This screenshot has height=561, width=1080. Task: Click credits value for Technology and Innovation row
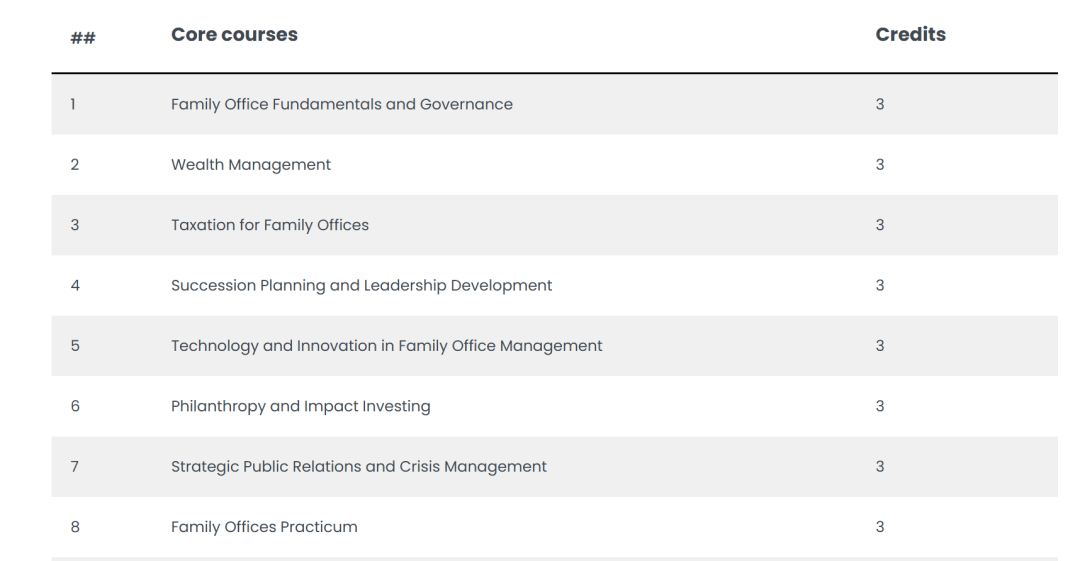(880, 346)
